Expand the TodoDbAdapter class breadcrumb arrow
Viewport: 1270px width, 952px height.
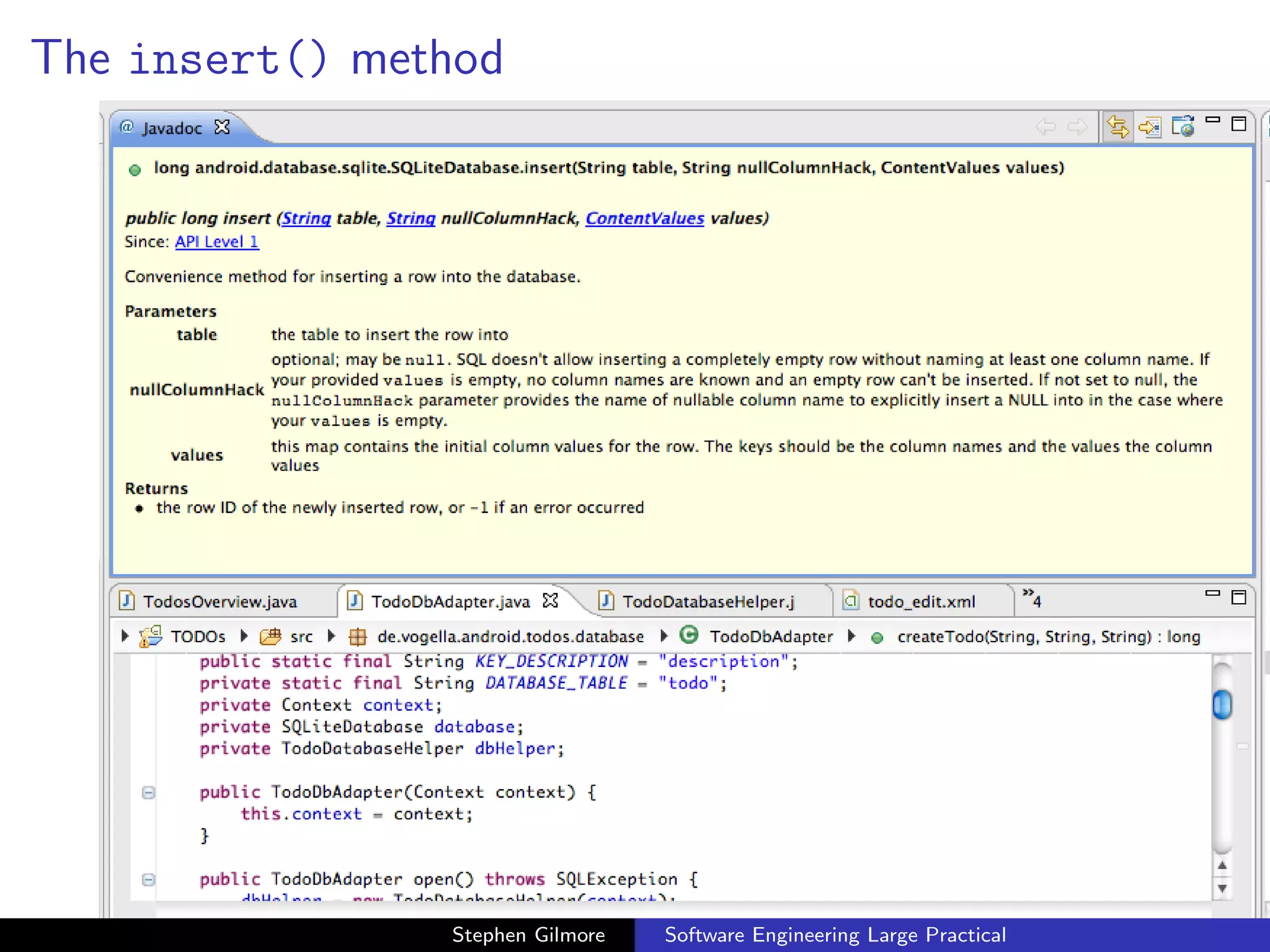tap(664, 636)
